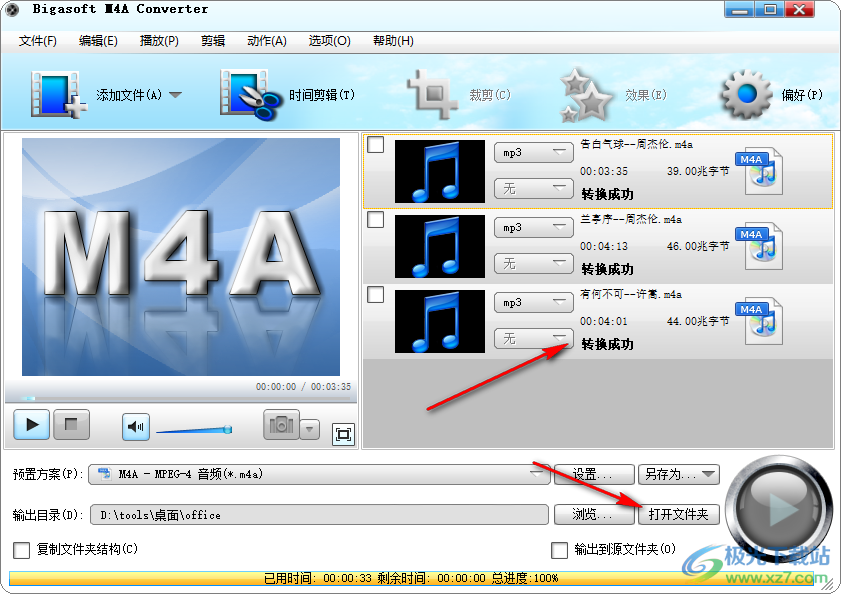Image resolution: width=841 pixels, height=594 pixels.
Task: Open Preferences gear icon
Action: (746, 95)
